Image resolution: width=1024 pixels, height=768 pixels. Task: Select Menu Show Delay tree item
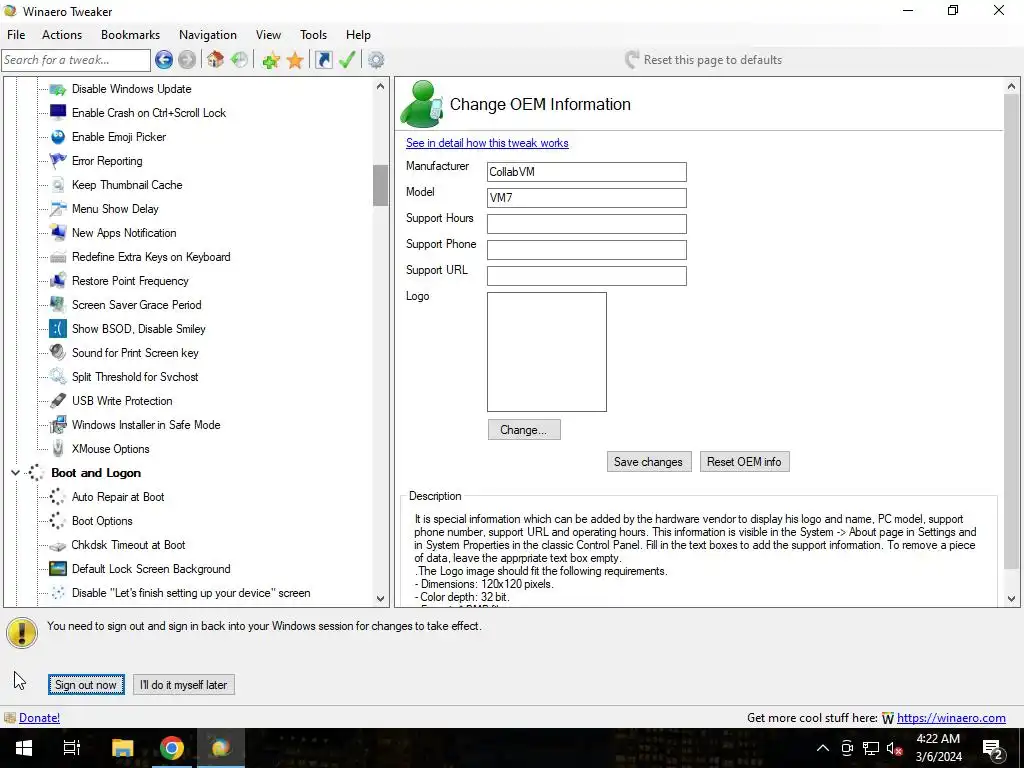tap(115, 209)
